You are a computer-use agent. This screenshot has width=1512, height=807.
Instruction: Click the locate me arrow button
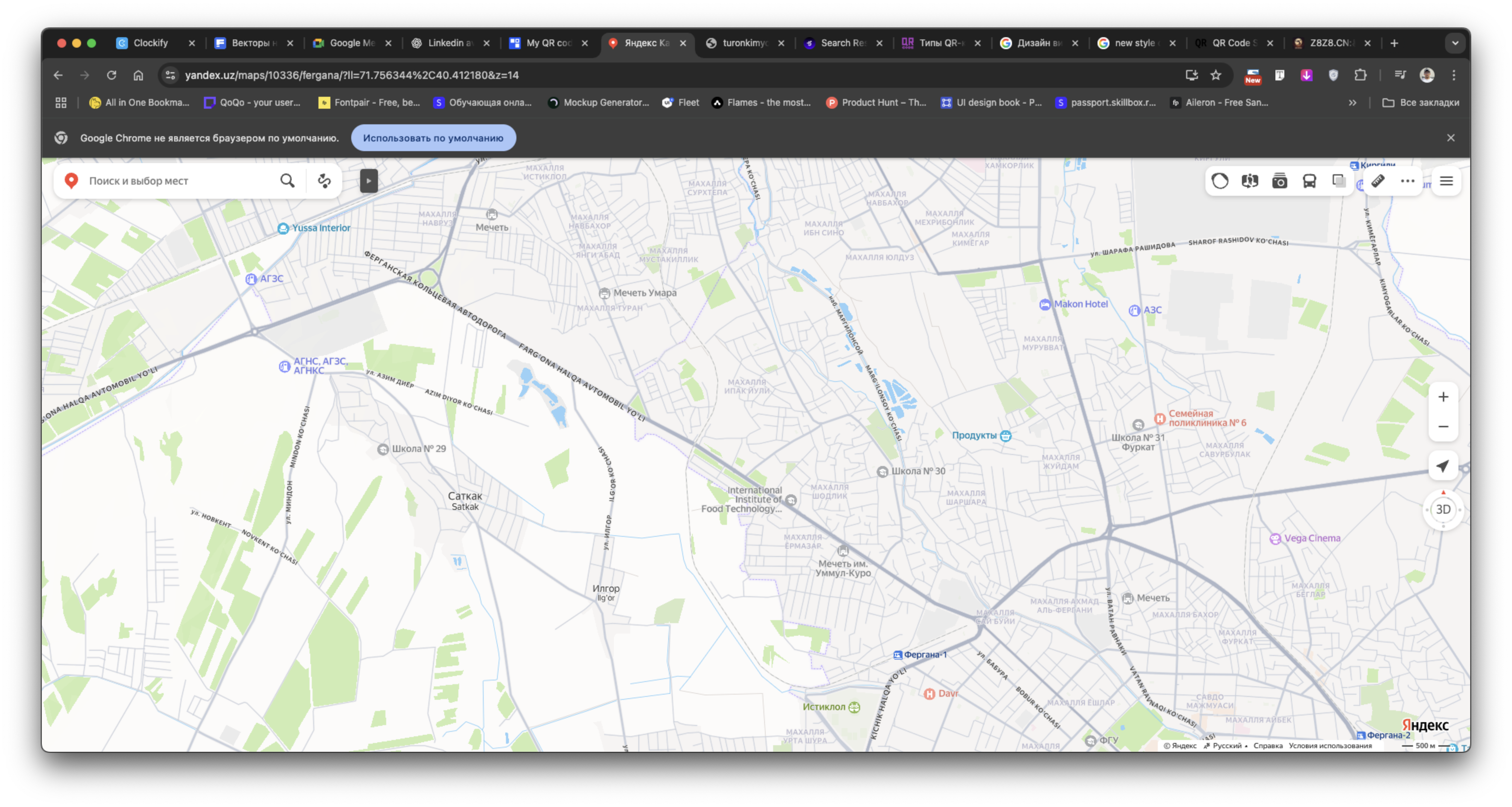pyautogui.click(x=1443, y=466)
